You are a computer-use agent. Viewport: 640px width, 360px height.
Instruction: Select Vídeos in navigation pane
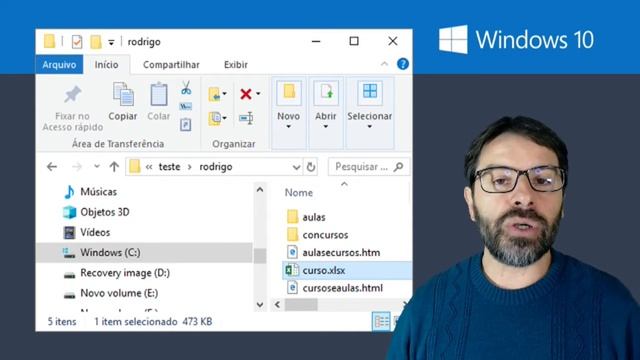[x=95, y=232]
